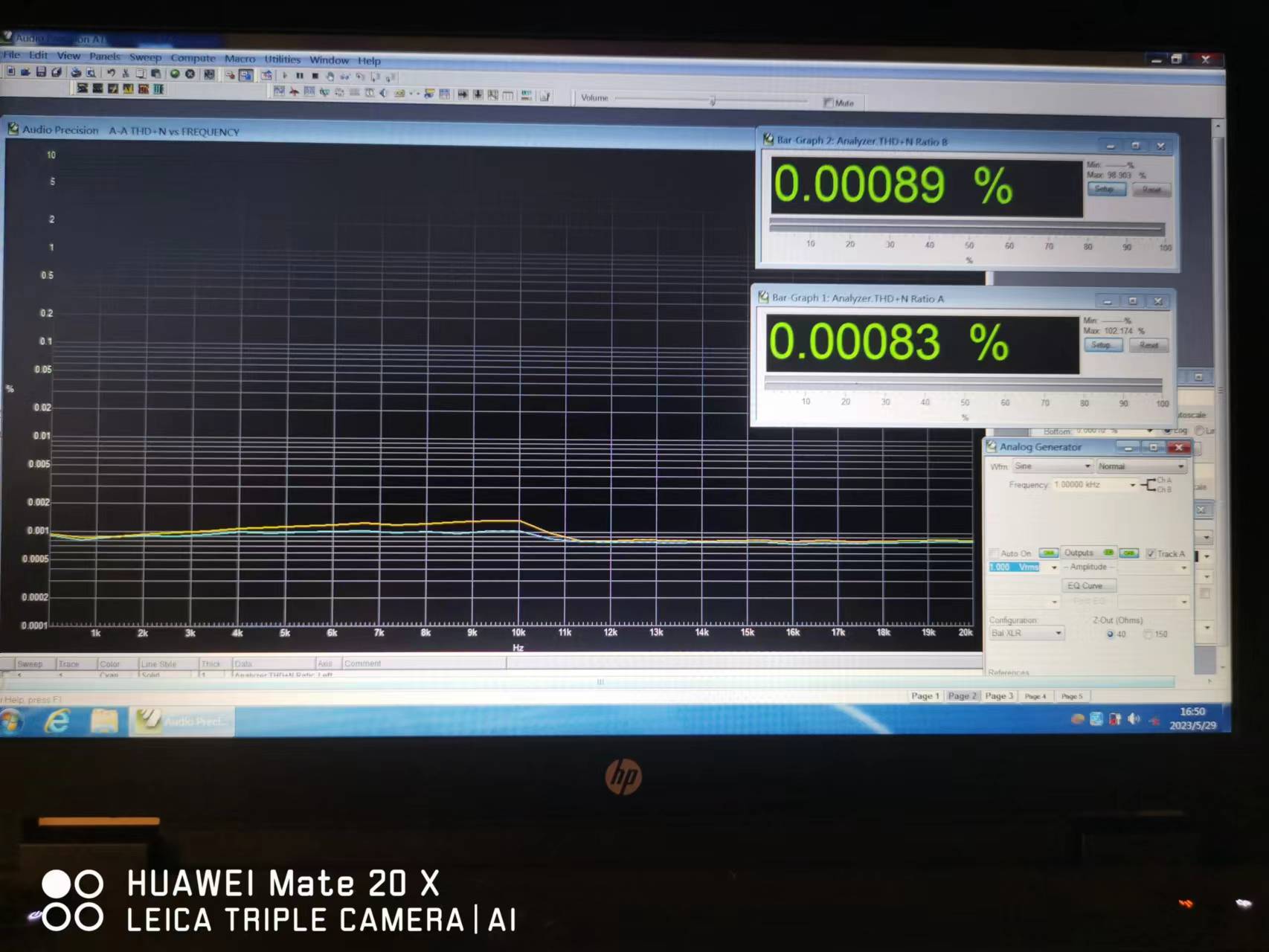1269x952 pixels.
Task: Click the Windows Start button
Action: tap(12, 721)
